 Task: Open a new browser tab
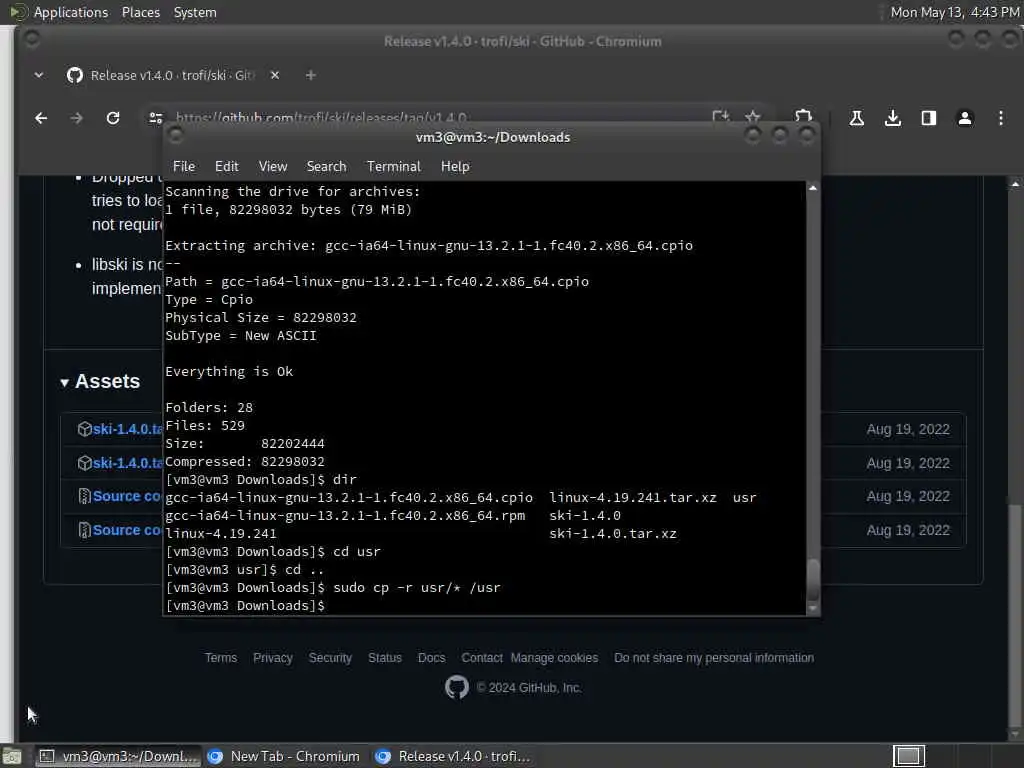pyautogui.click(x=311, y=75)
